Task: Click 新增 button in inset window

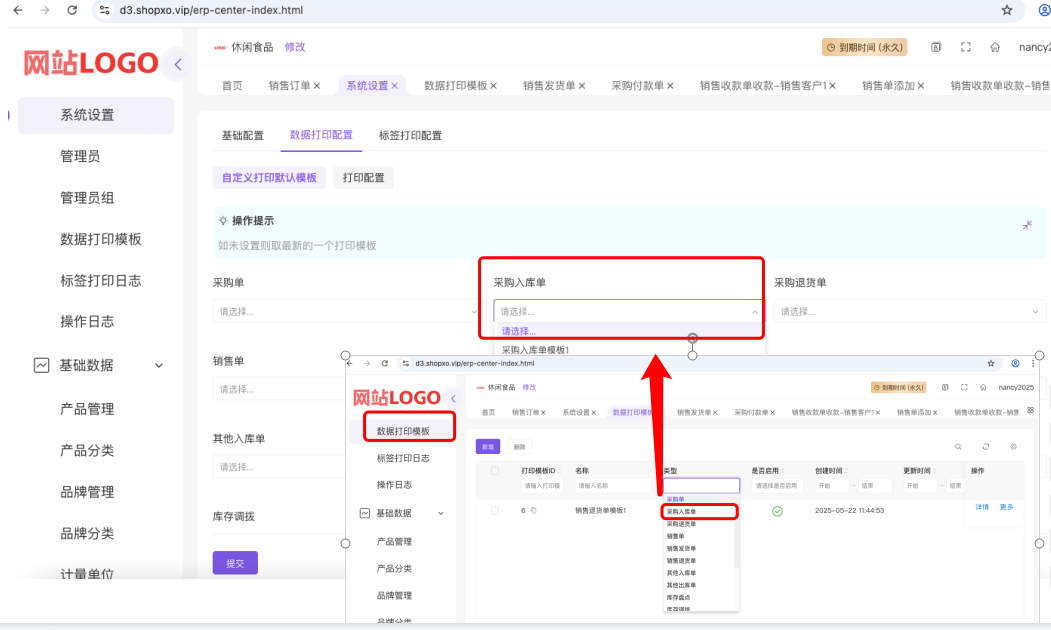Action: point(488,446)
